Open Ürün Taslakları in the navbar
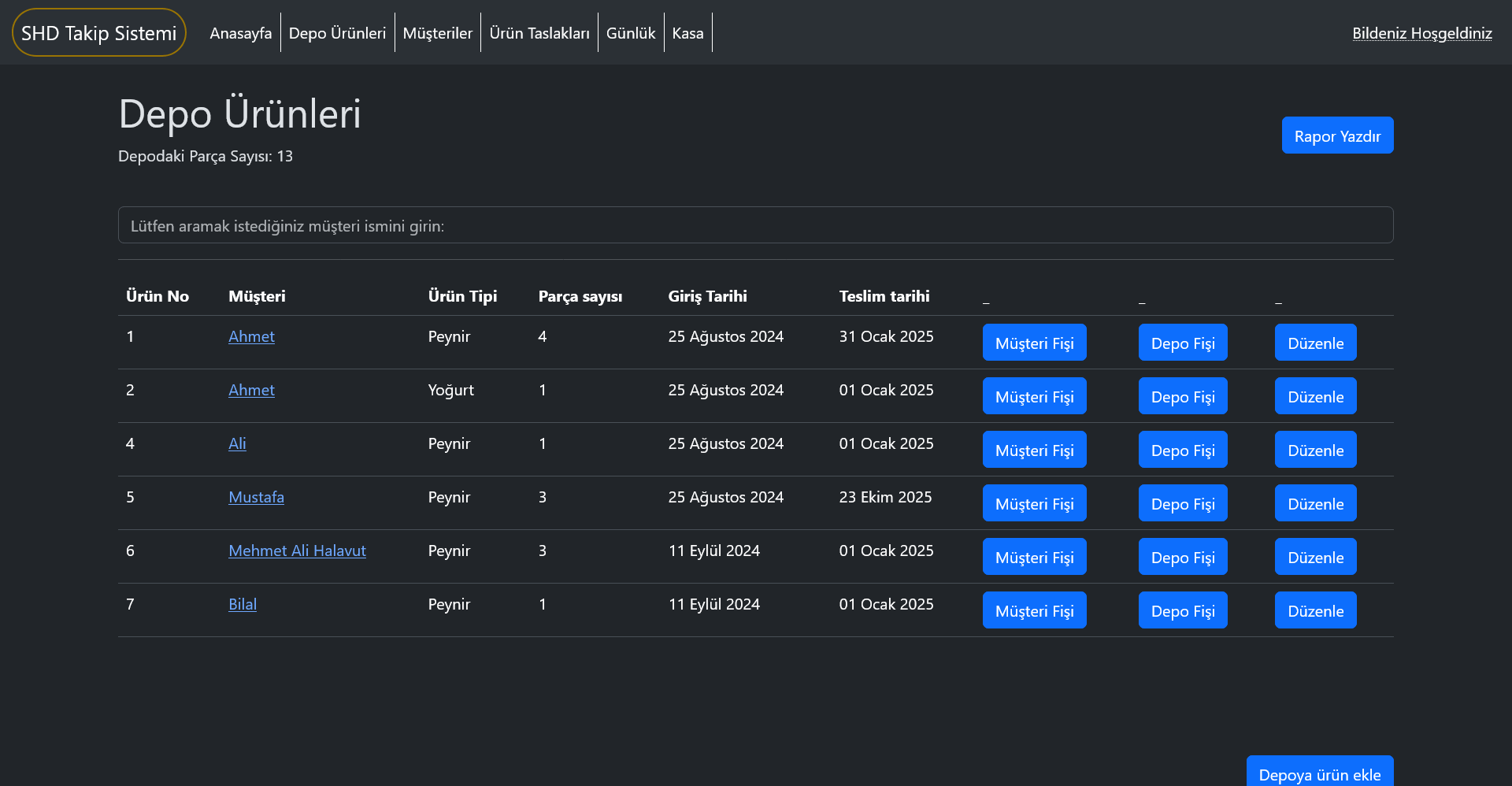Image resolution: width=1512 pixels, height=786 pixels. click(539, 33)
